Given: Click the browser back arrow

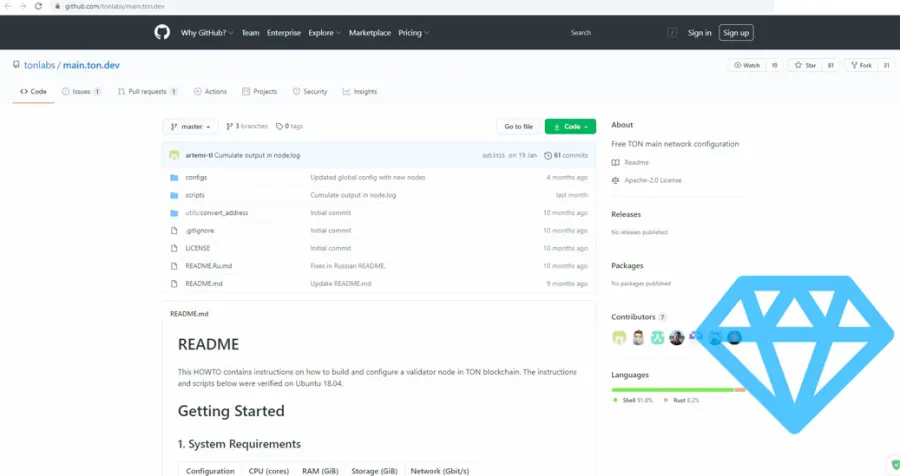Looking at the screenshot, I should [x=8, y=6].
